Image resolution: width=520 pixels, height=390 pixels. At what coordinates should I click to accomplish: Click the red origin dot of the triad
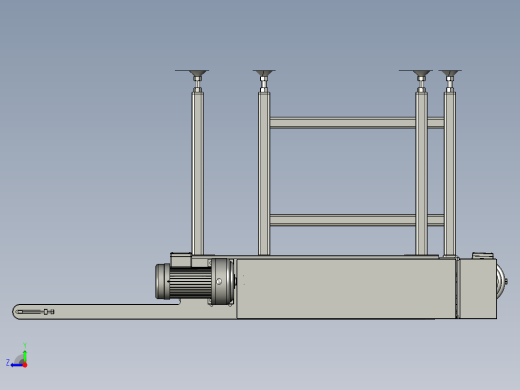click(x=25, y=365)
